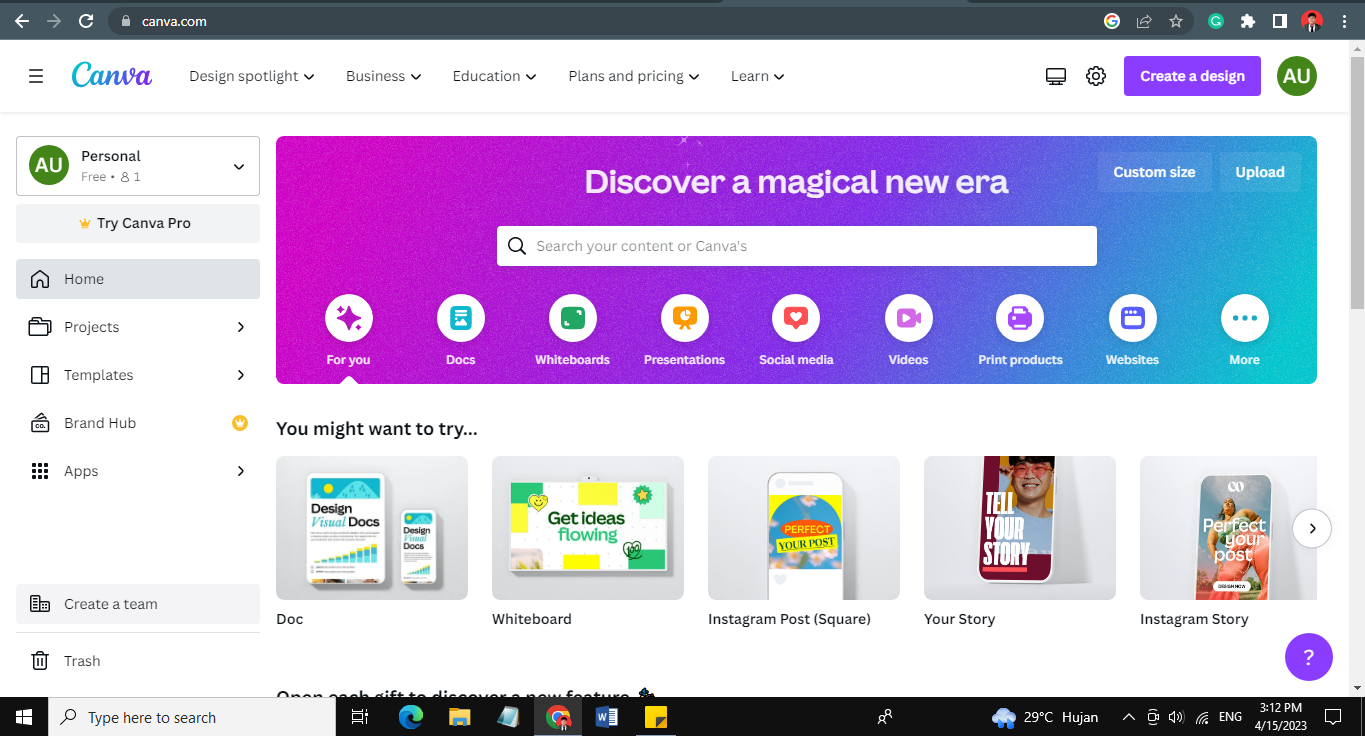Select the Websites category icon
The width and height of the screenshot is (1365, 736).
1131,317
